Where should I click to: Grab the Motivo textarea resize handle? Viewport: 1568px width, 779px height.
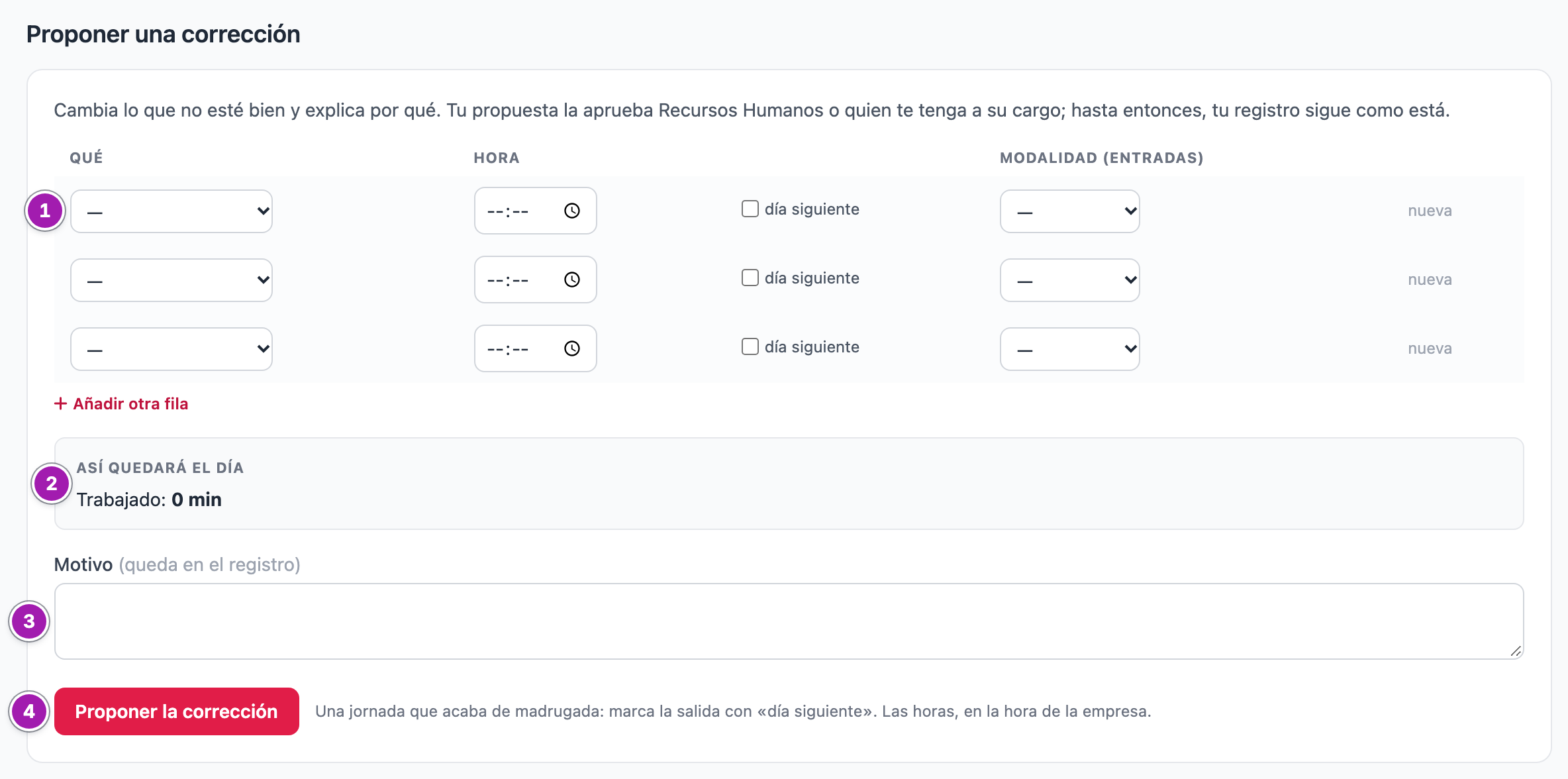(x=1516, y=651)
